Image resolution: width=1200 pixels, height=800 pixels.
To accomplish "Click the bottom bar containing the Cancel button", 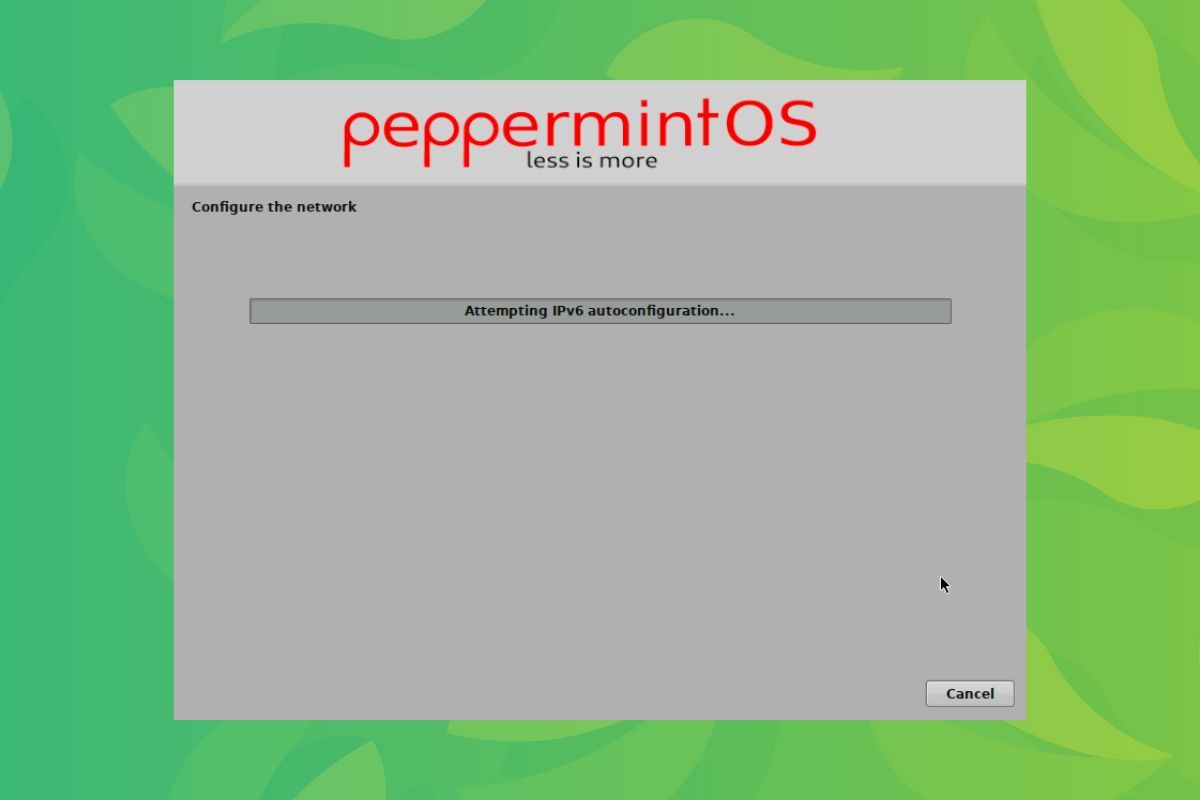I will 600,693.
